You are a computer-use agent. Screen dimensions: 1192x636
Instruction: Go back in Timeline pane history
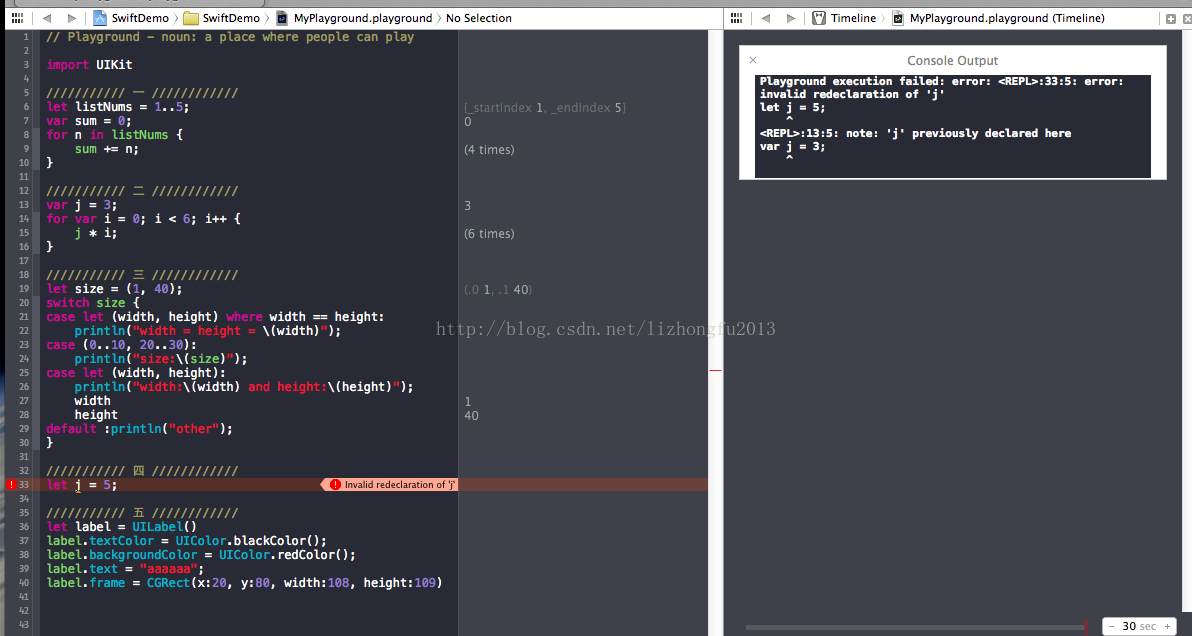[766, 17]
